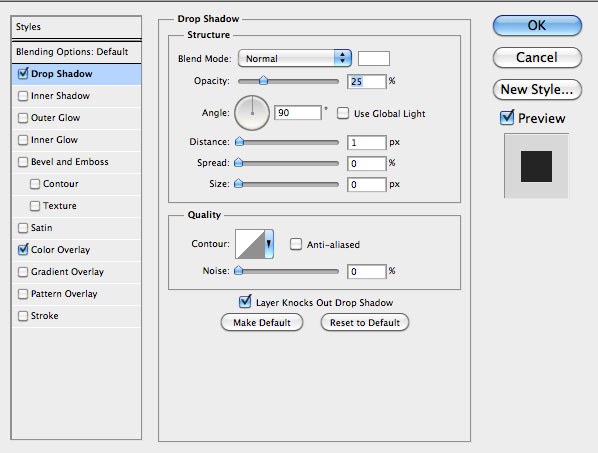598x453 pixels.
Task: Click the Make Default button
Action: click(x=262, y=323)
